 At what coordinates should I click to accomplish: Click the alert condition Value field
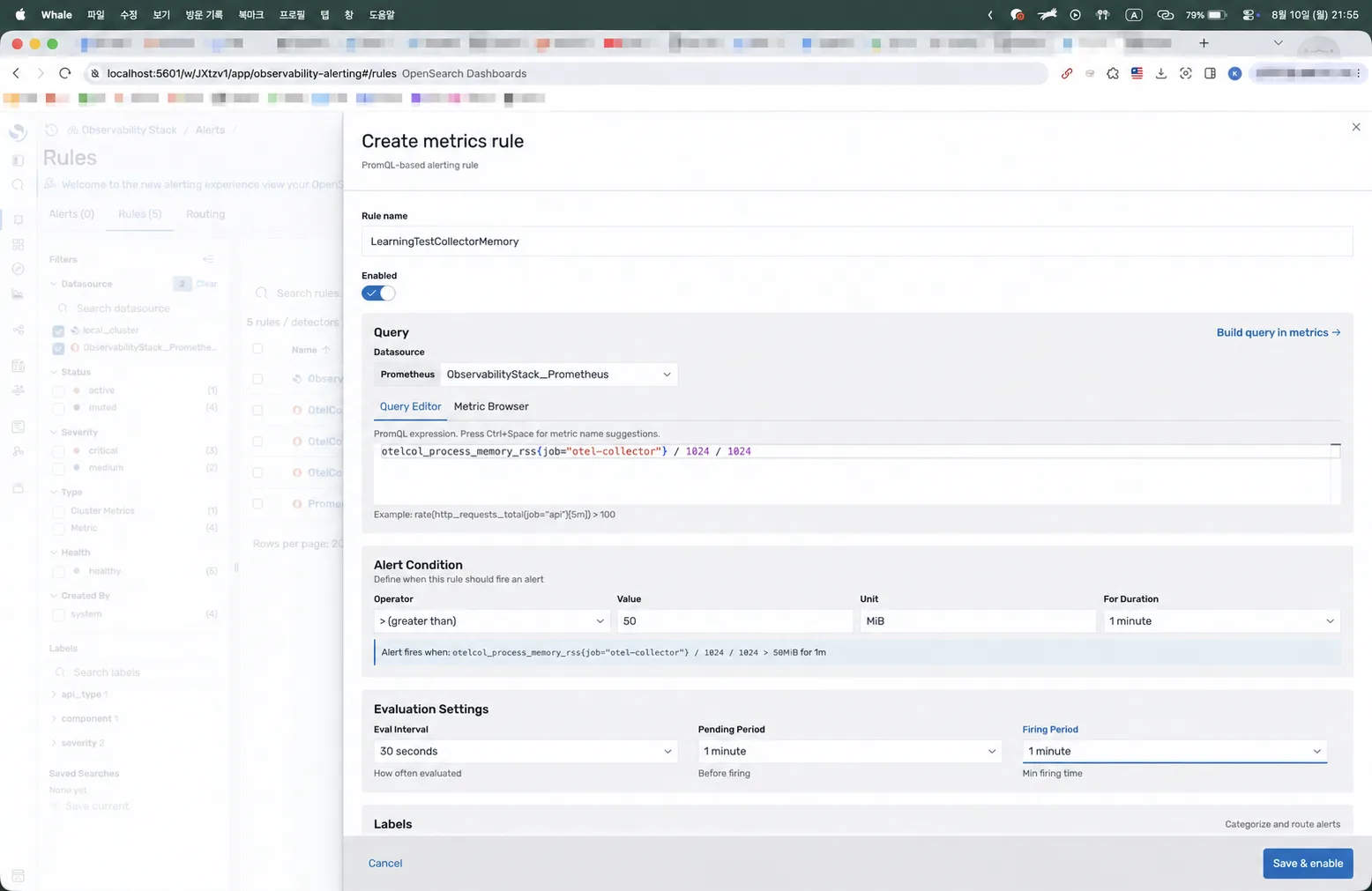735,621
